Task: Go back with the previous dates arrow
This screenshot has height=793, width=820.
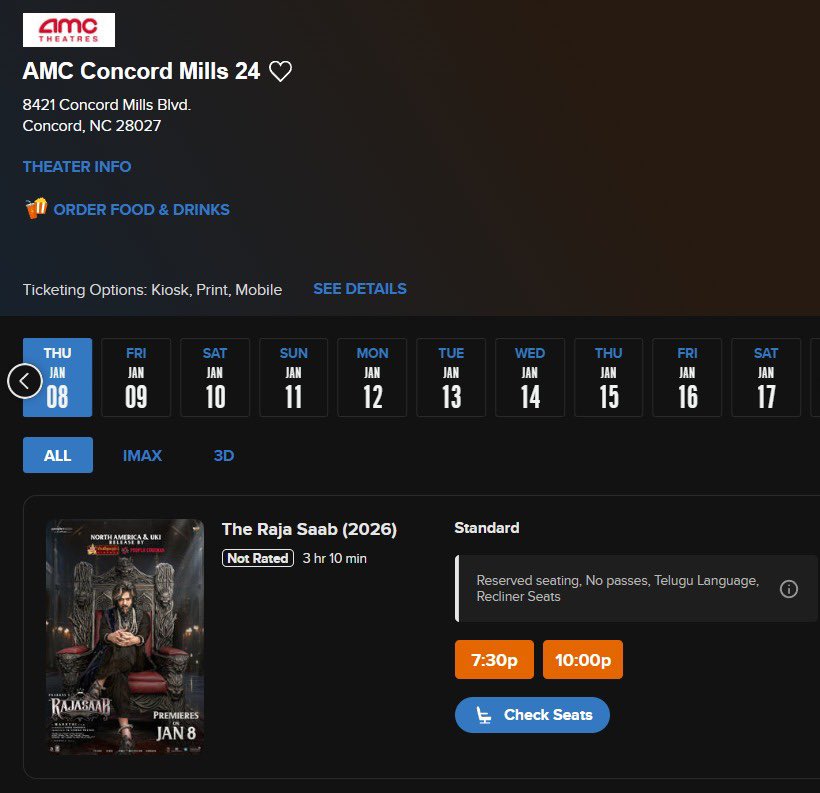Action: point(25,381)
